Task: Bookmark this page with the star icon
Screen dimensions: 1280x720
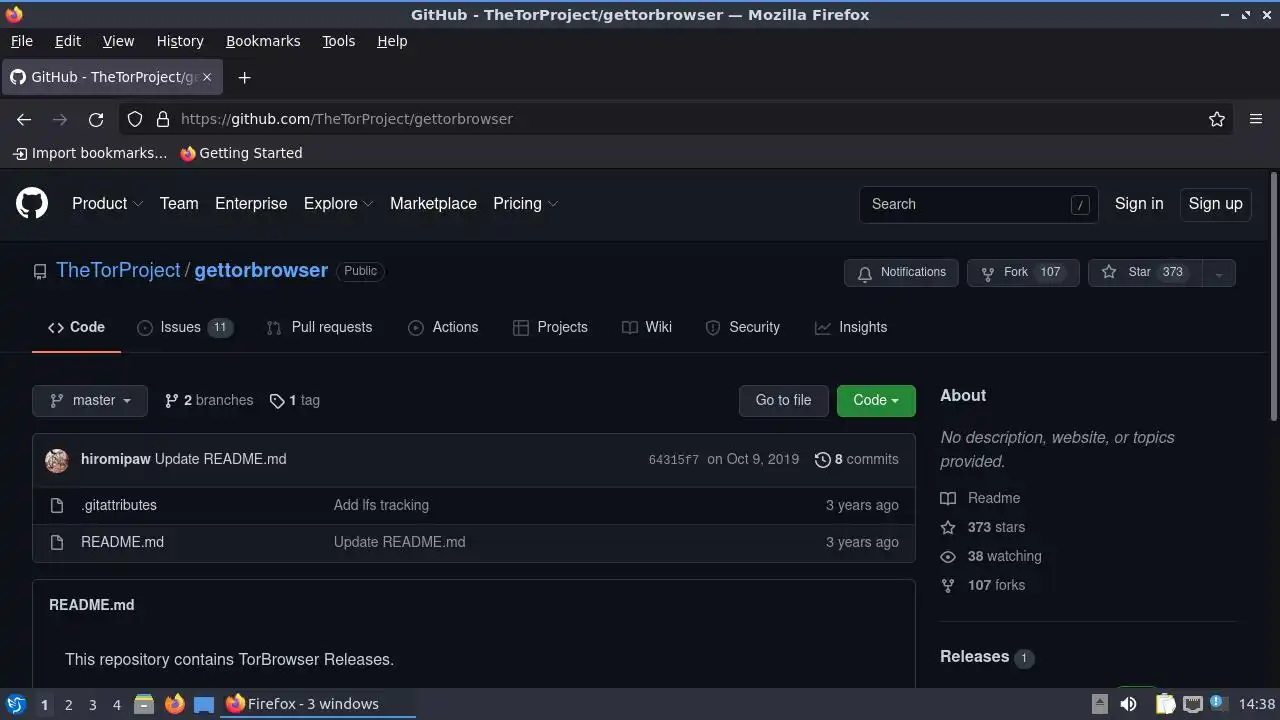Action: pos(1217,119)
